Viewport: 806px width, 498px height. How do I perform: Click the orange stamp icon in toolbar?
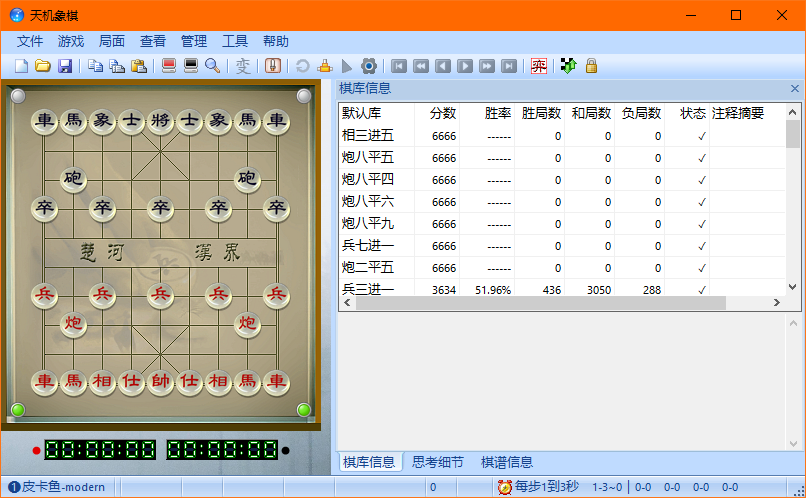(x=324, y=66)
